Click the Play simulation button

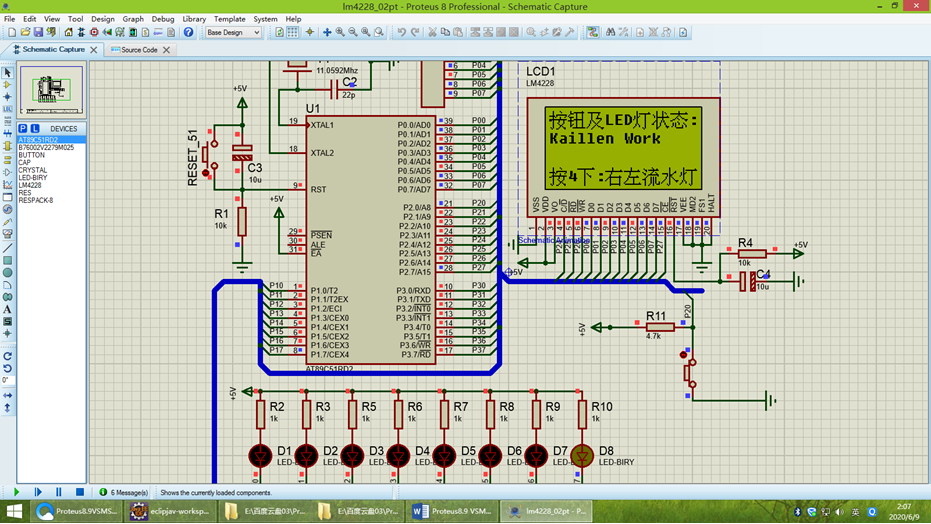16,492
